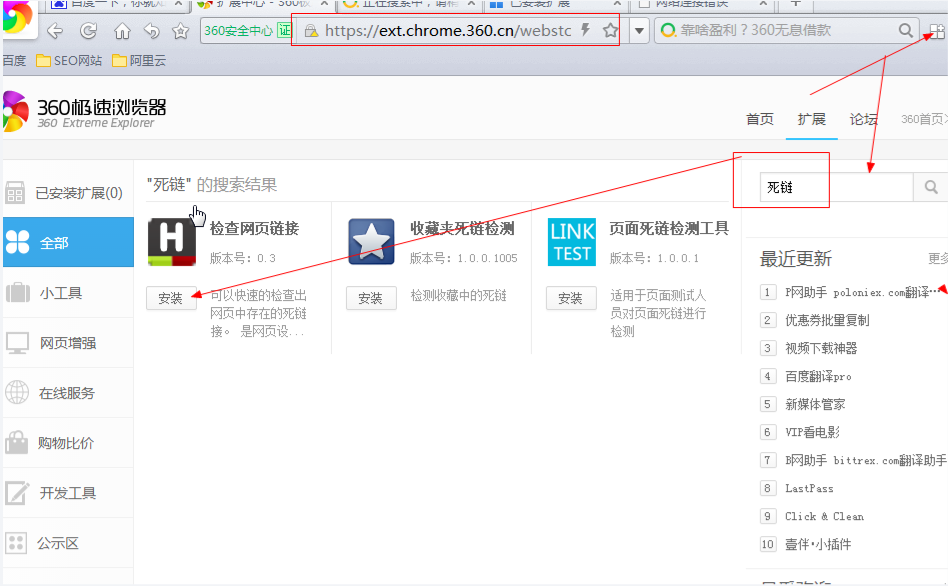Image resolution: width=948 pixels, height=586 pixels.
Task: Open the 百度 bookmark
Action: click(x=15, y=60)
